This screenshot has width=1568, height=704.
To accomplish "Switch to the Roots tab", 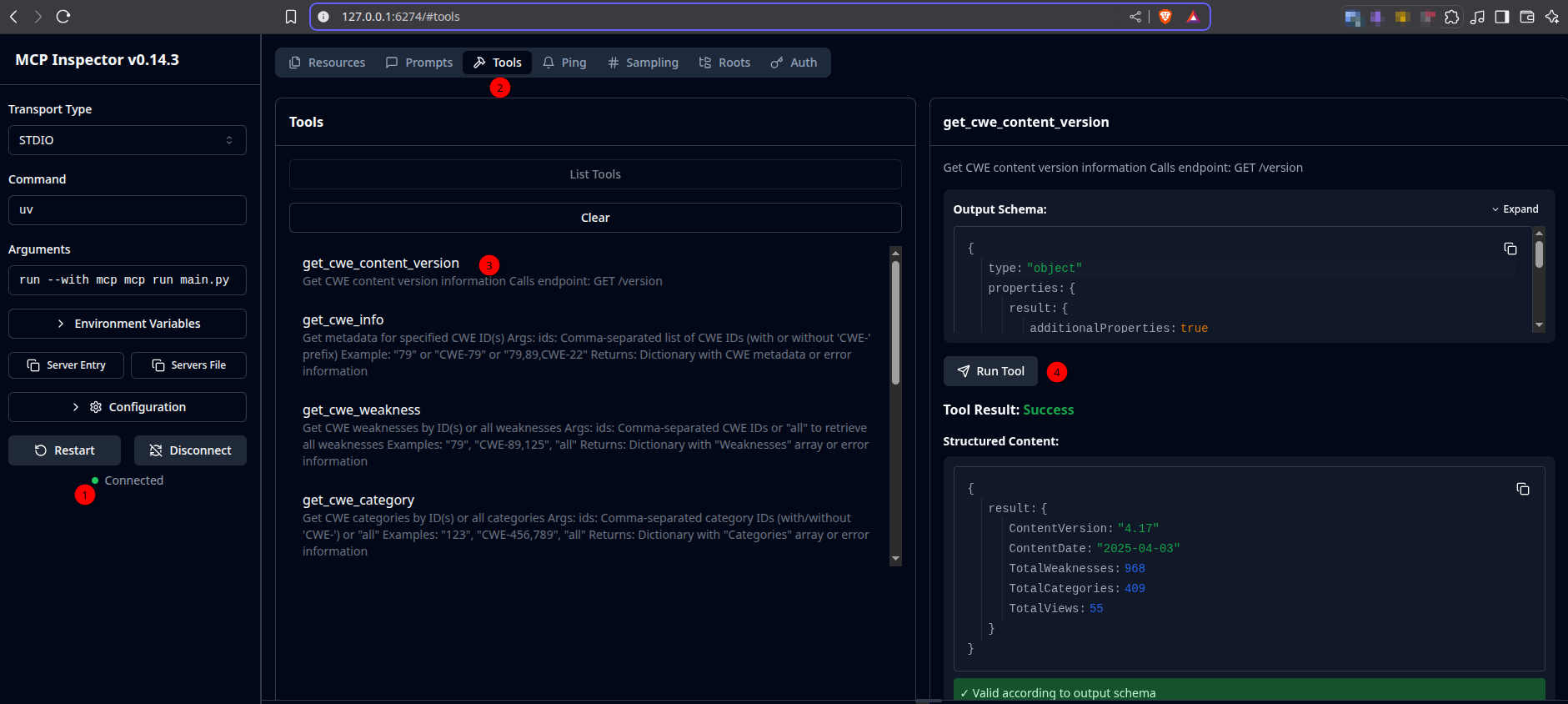I will click(724, 63).
